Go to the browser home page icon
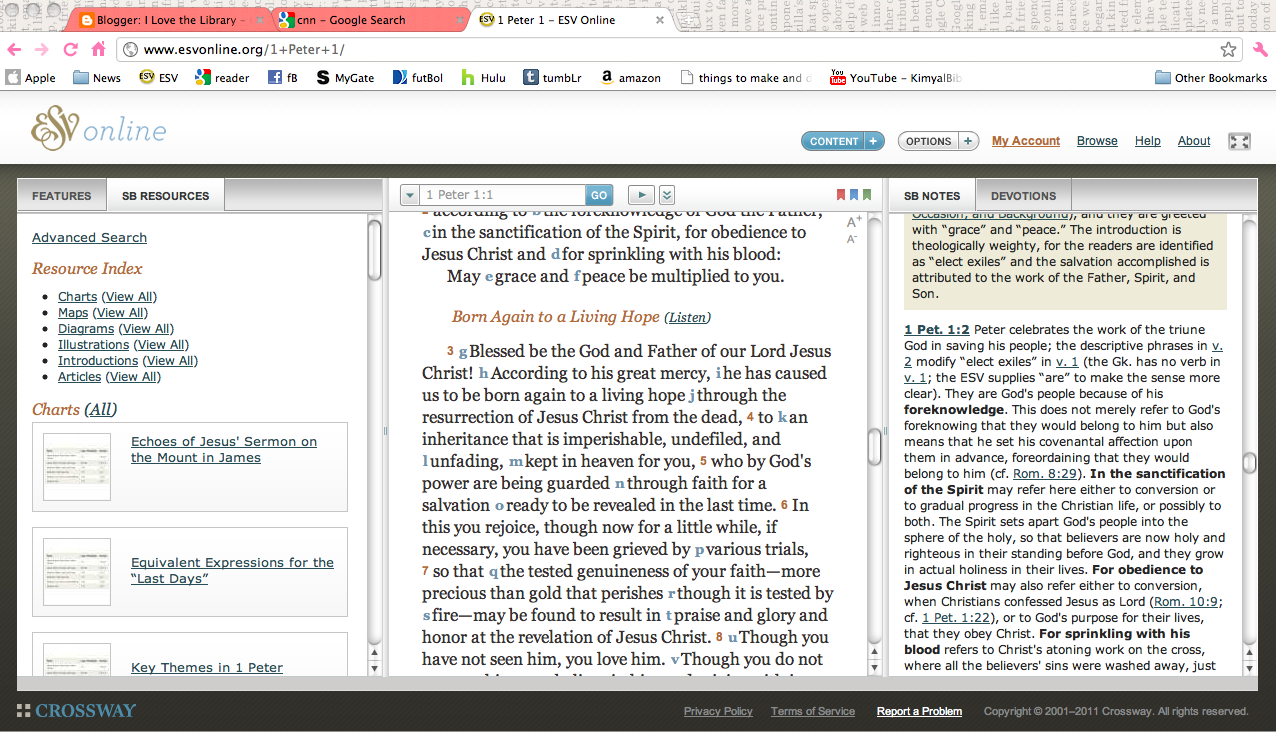1276x732 pixels. (98, 49)
